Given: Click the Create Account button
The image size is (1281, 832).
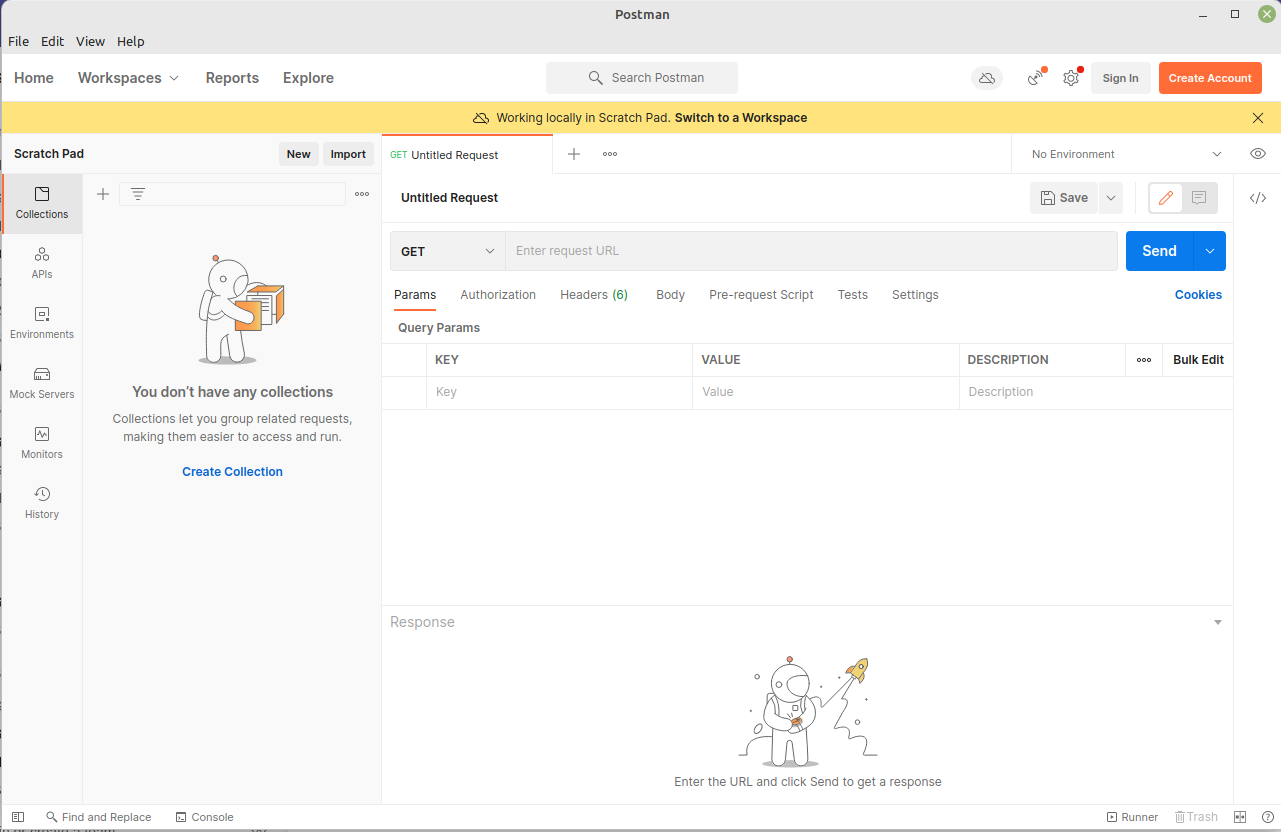Looking at the screenshot, I should 1210,78.
